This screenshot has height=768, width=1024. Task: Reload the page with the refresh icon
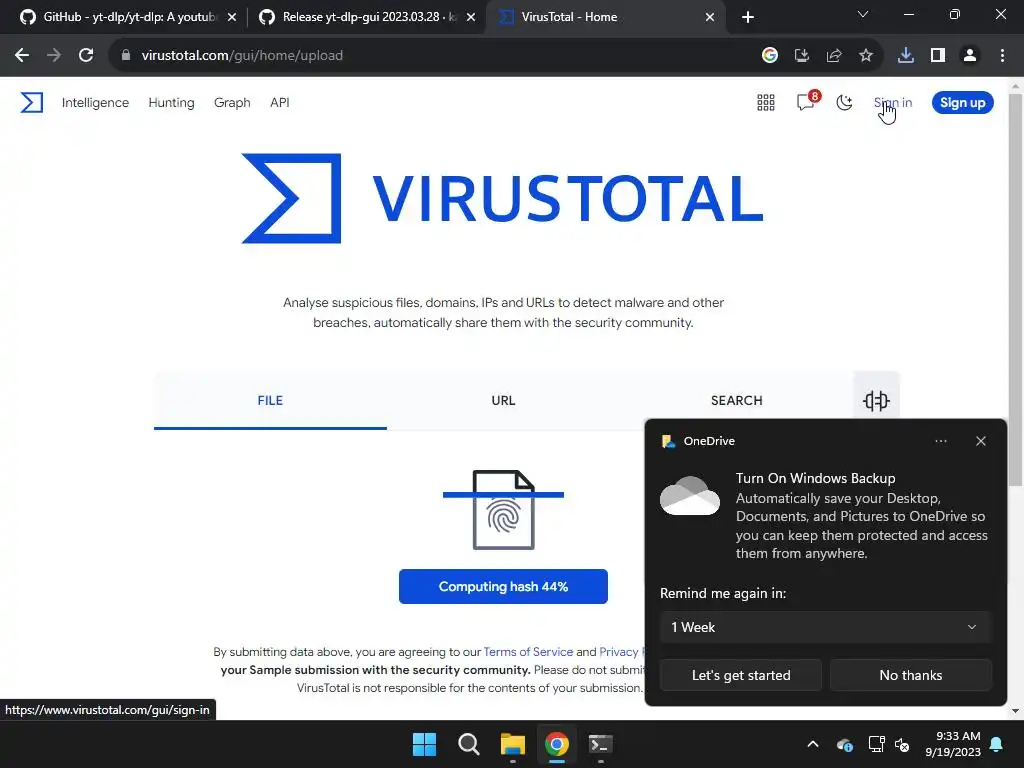(x=86, y=56)
